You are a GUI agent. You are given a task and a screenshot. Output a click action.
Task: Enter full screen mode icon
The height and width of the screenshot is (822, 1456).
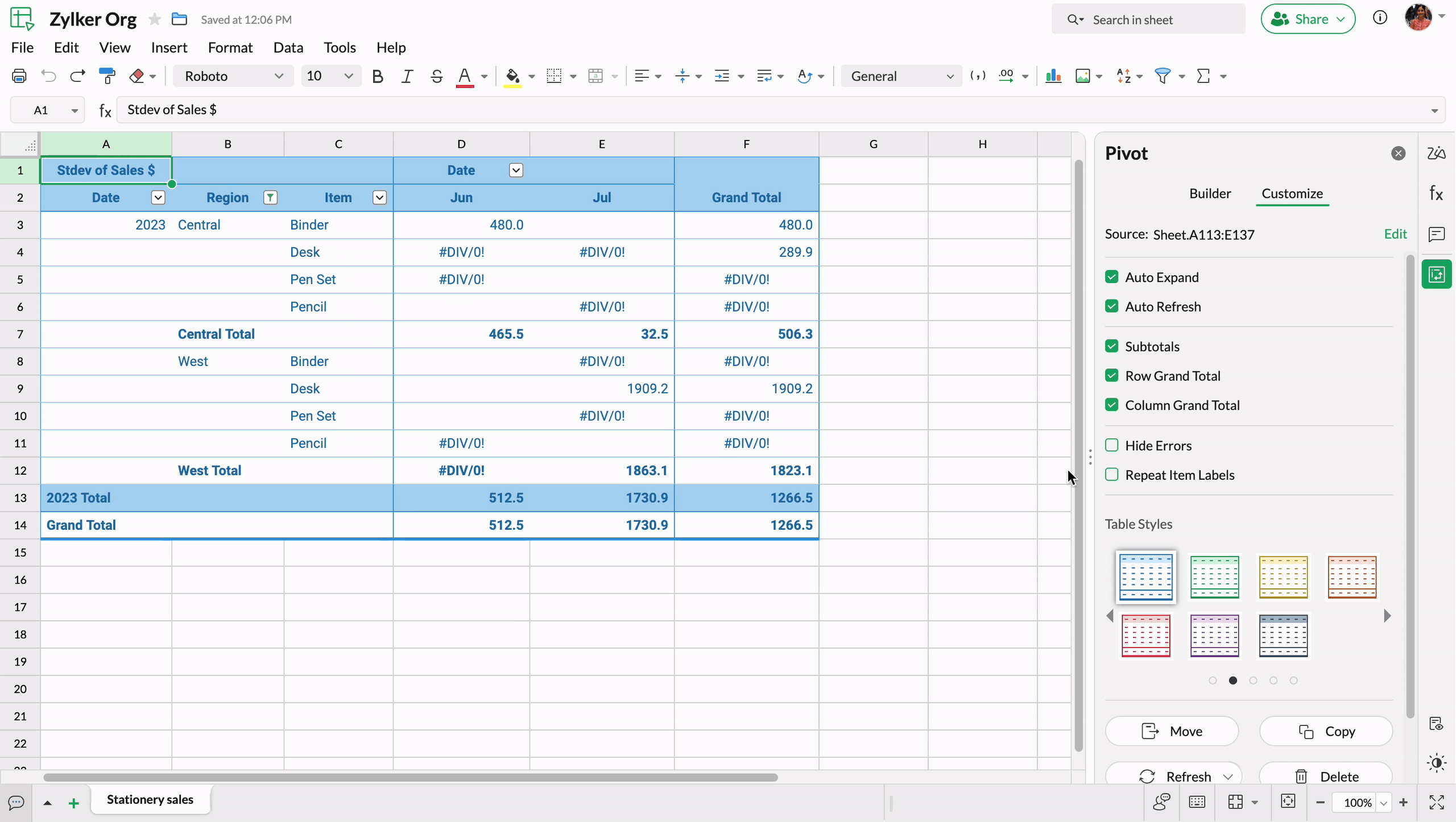(x=1437, y=802)
